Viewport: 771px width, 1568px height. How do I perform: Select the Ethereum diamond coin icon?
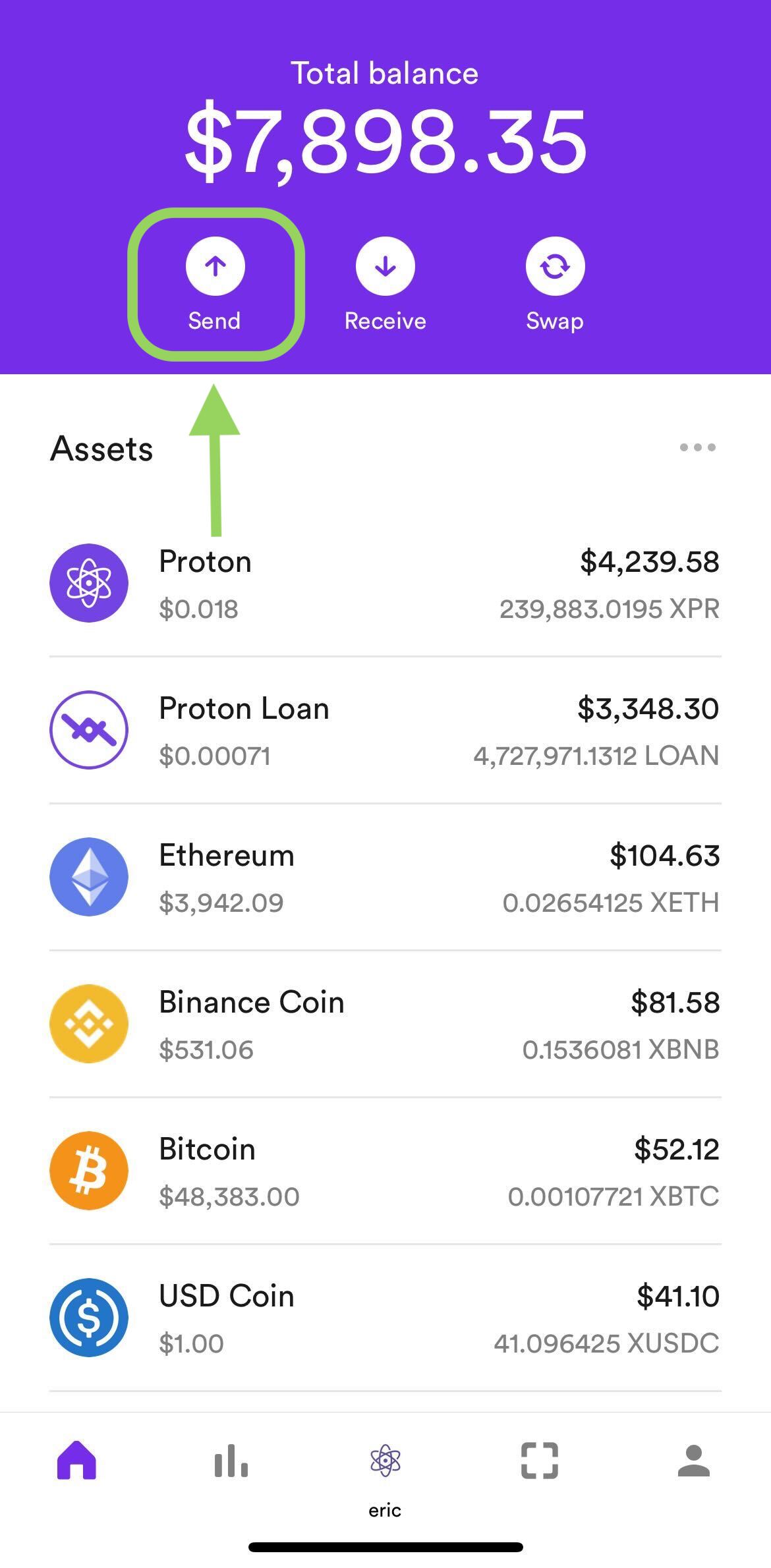pyautogui.click(x=89, y=876)
